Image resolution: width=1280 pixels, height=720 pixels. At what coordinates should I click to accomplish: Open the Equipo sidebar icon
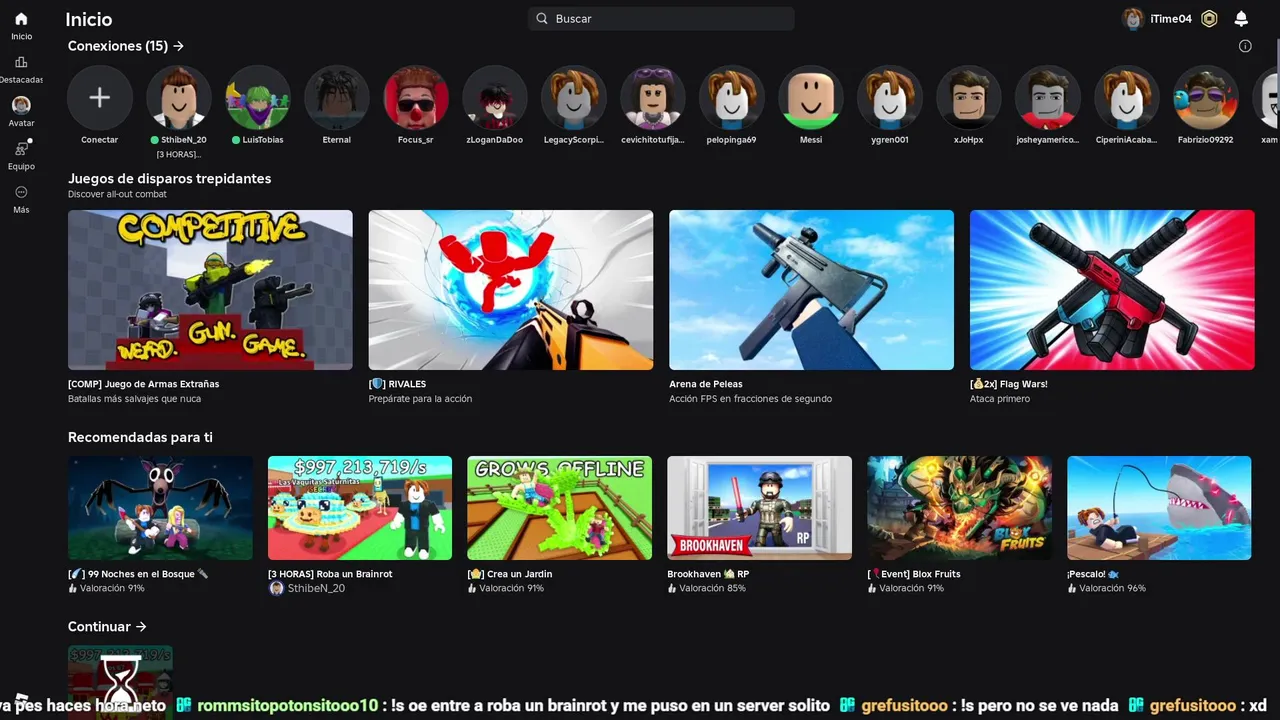21,149
